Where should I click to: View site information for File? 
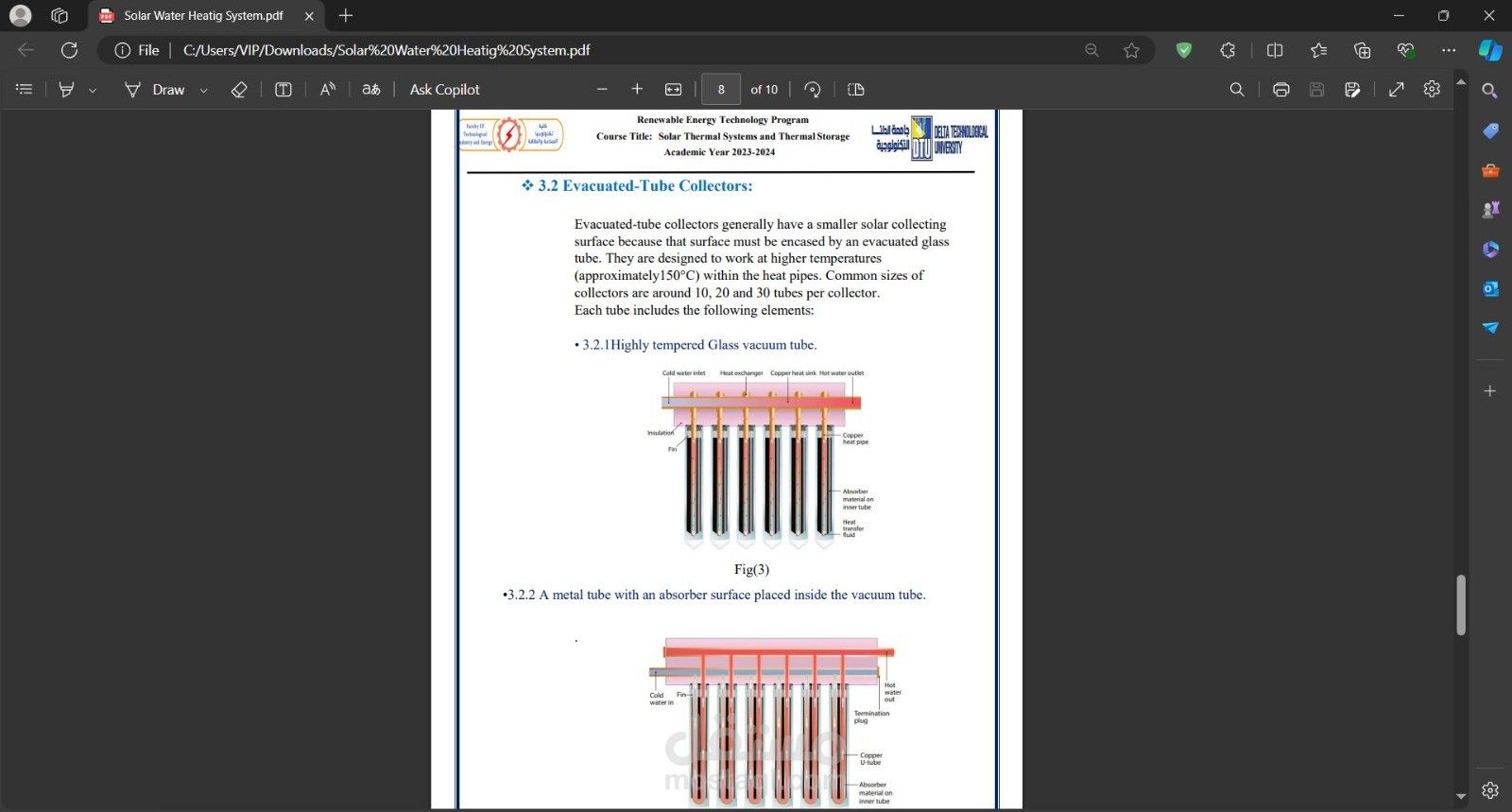[x=137, y=50]
